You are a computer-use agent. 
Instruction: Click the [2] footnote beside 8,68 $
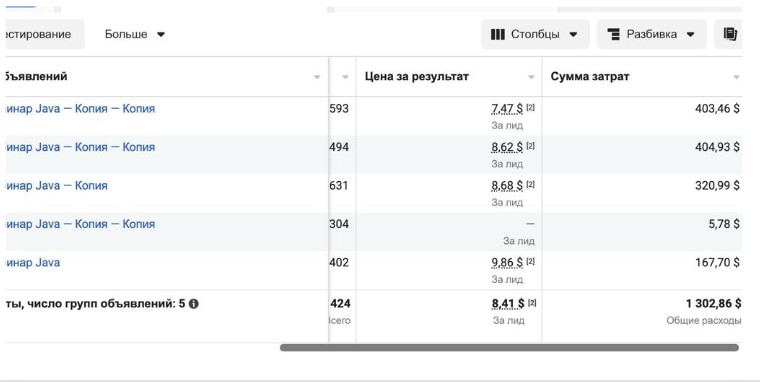tap(531, 184)
